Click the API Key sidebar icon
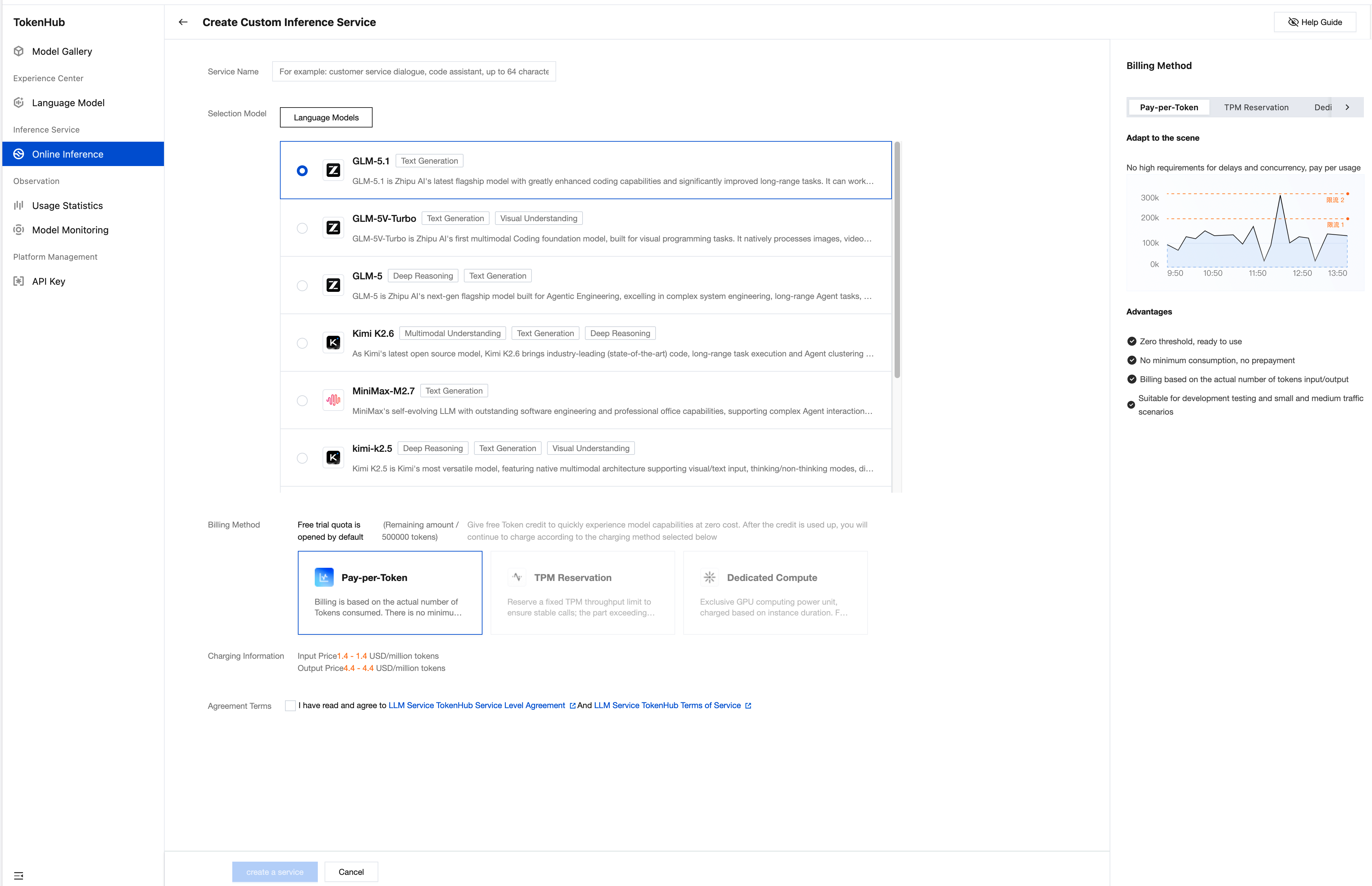Screen dimensions: 1372x886 (x=19, y=281)
